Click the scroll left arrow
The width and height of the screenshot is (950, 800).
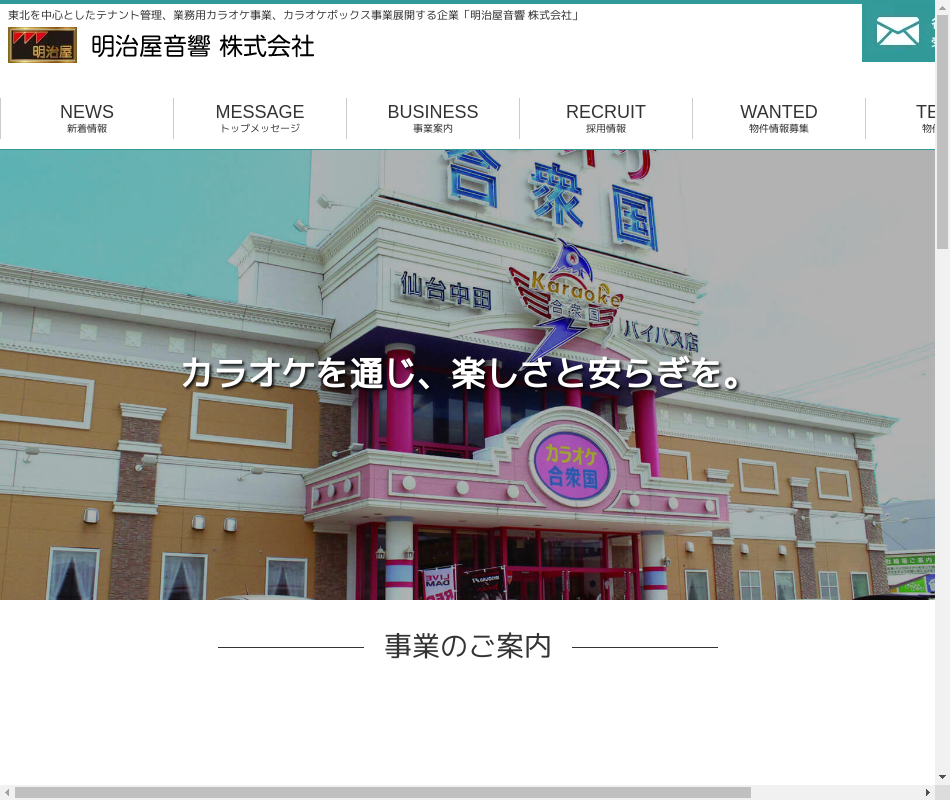point(7,793)
